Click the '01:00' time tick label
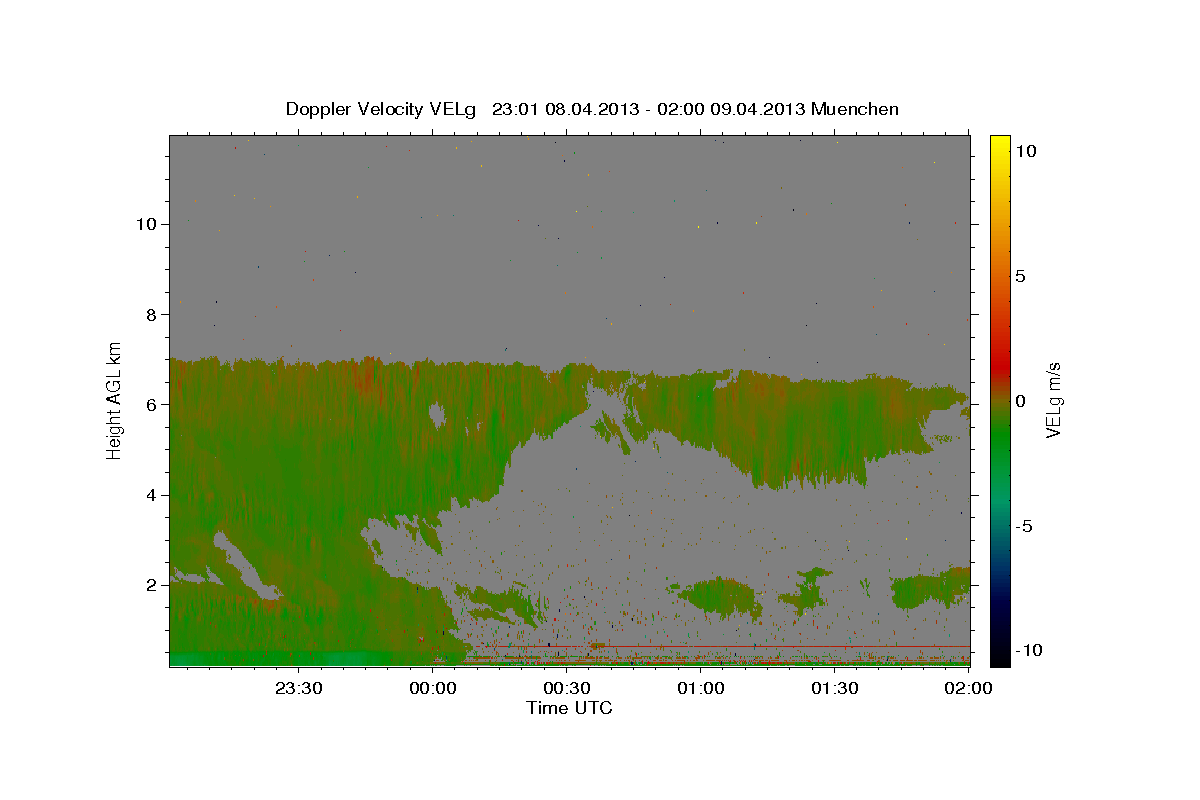This screenshot has height=800, width=1200. (701, 688)
